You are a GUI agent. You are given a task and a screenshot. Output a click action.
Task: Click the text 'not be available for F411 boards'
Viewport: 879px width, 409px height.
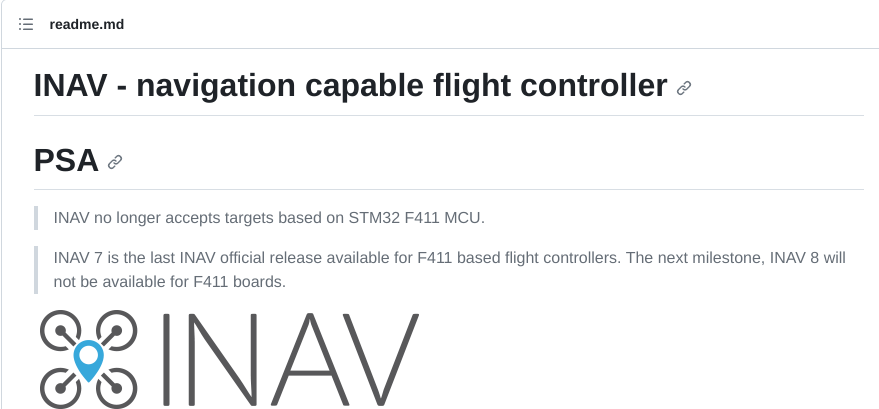tap(168, 282)
